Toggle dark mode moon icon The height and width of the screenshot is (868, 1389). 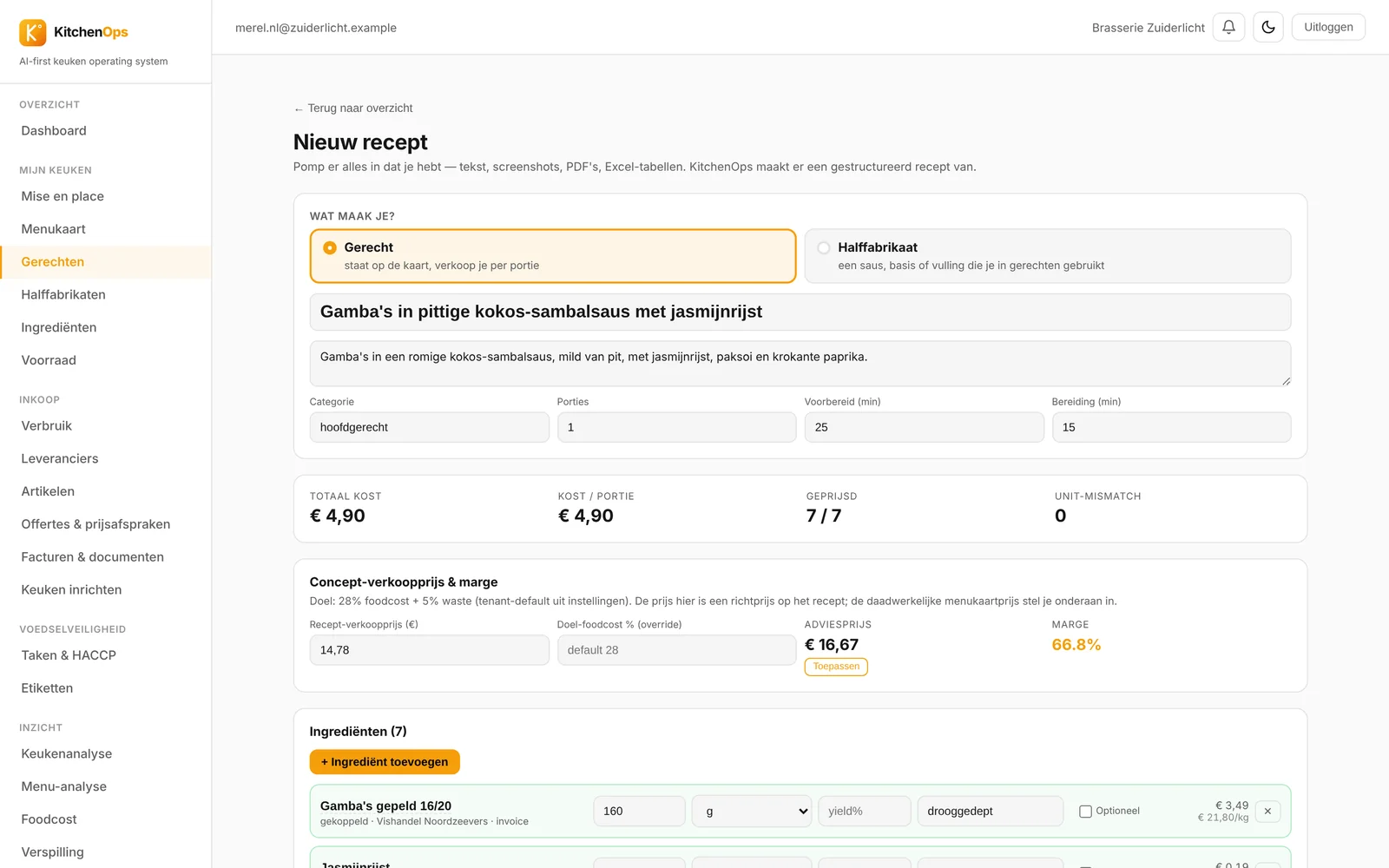(x=1268, y=27)
